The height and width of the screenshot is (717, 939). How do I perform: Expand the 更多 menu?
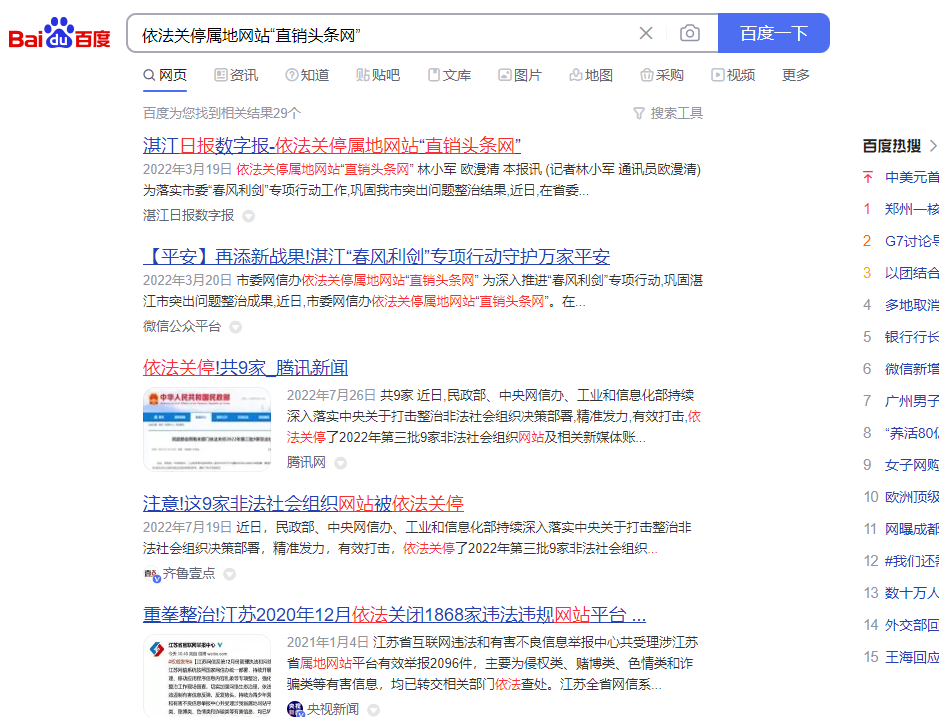(796, 75)
